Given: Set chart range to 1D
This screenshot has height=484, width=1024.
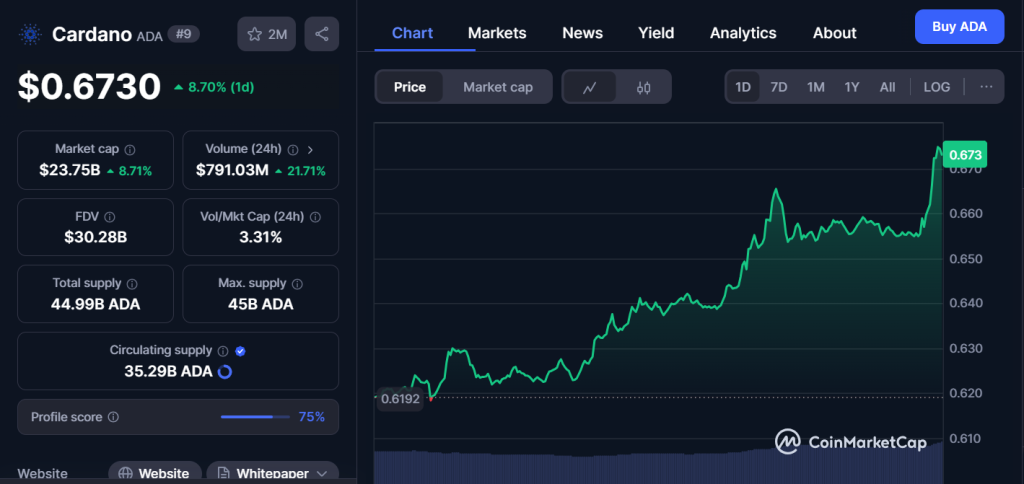Looking at the screenshot, I should (743, 87).
